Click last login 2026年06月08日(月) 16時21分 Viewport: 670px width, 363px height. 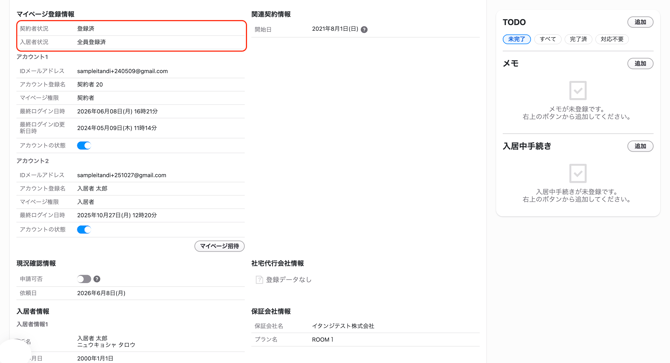click(x=117, y=111)
